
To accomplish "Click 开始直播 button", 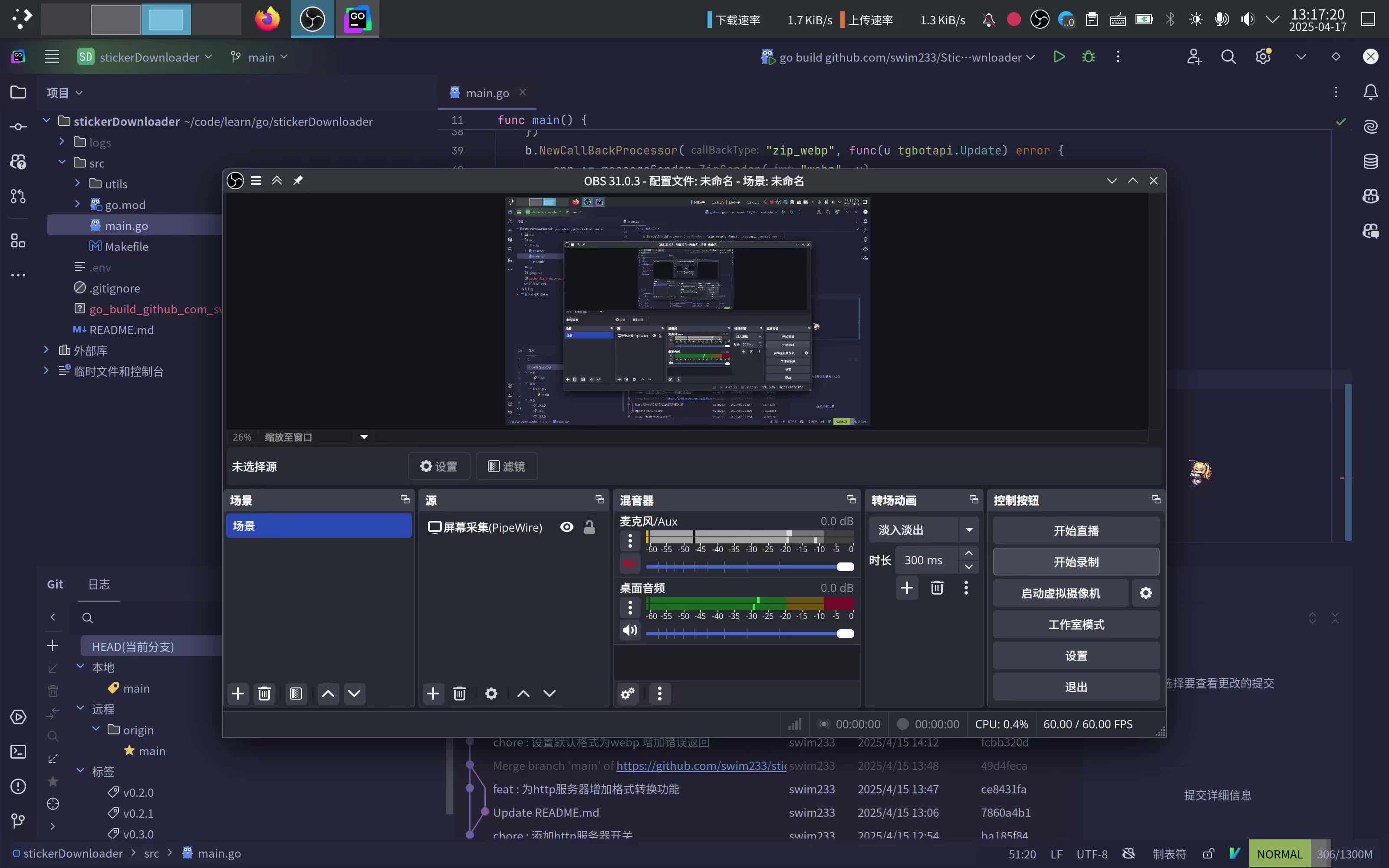I will 1076,530.
